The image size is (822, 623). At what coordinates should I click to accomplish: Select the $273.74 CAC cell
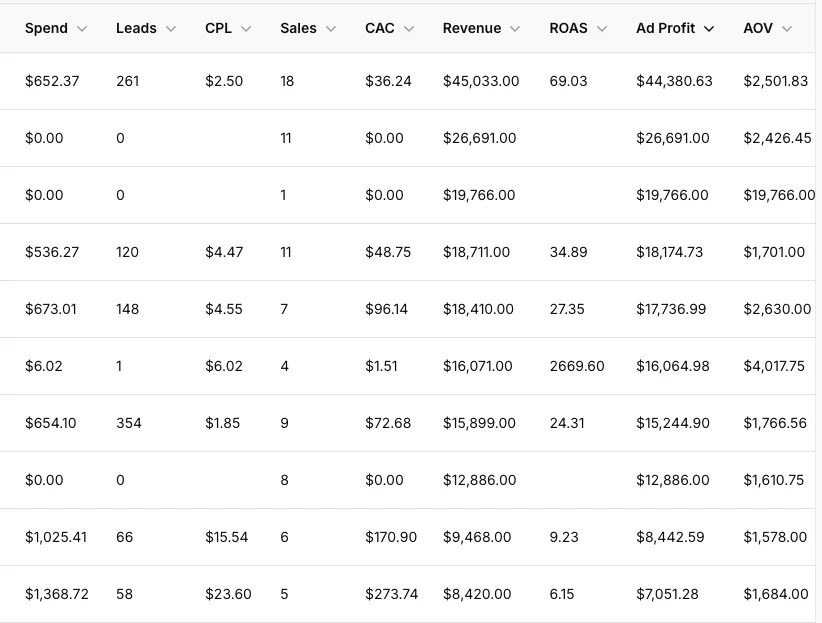click(x=392, y=594)
